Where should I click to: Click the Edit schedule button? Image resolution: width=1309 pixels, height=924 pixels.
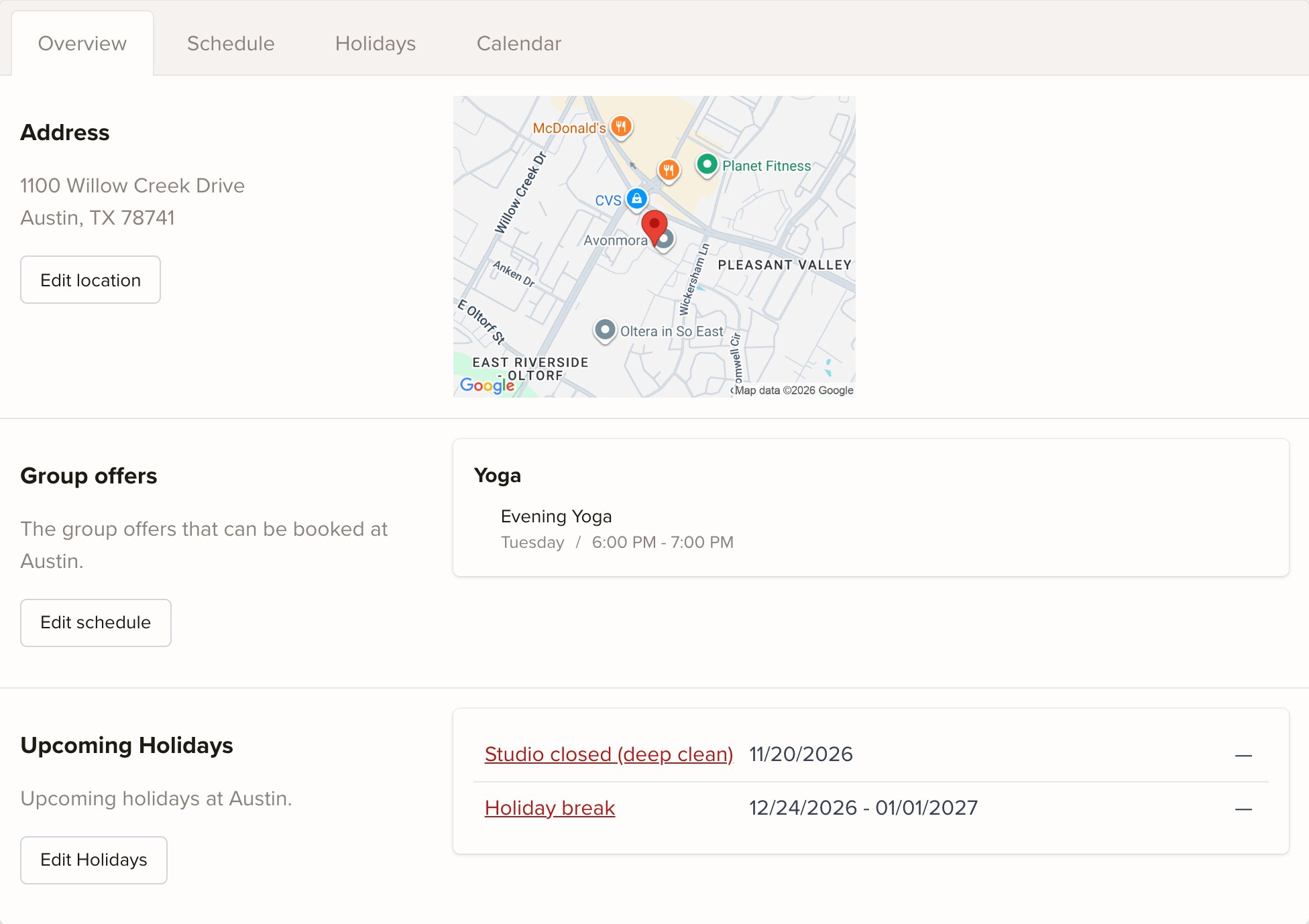96,623
